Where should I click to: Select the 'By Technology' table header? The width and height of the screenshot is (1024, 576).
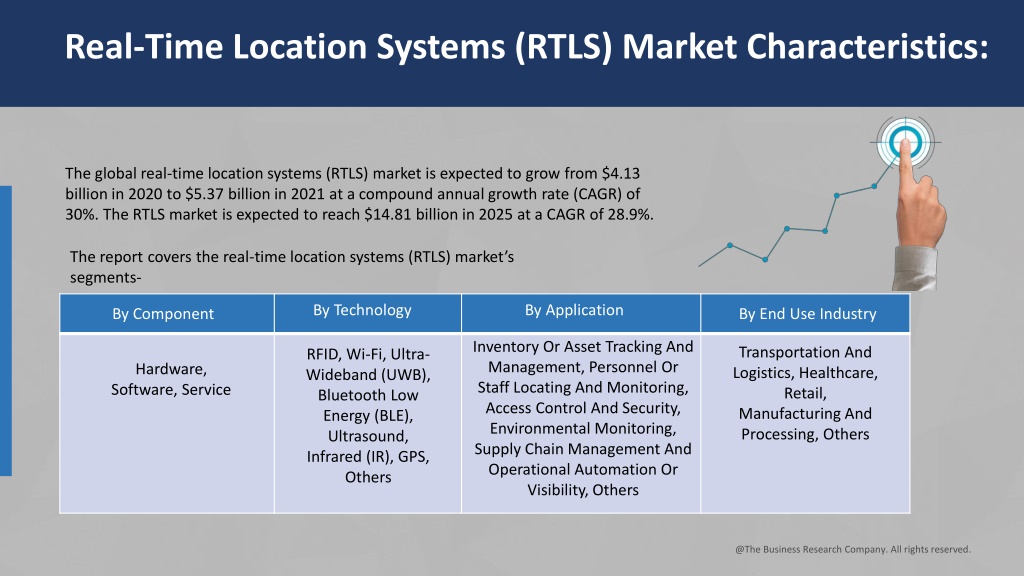(368, 313)
